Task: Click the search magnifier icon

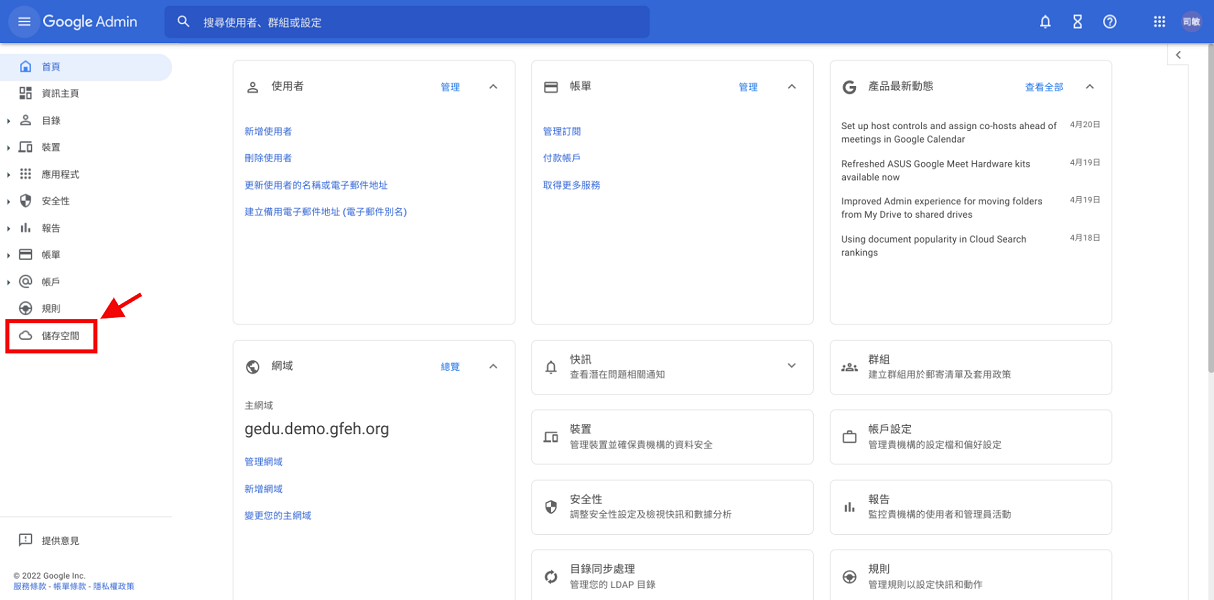Action: pos(183,21)
